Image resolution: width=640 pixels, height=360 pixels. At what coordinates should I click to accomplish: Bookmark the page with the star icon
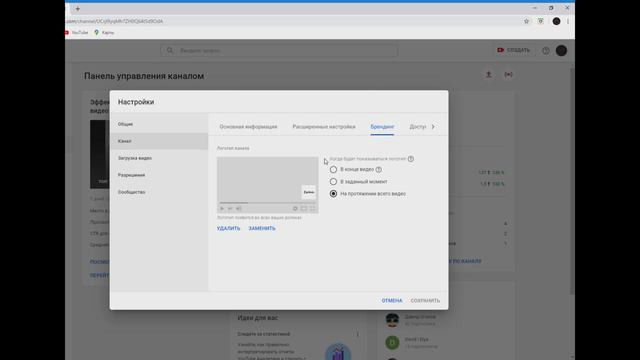527,21
